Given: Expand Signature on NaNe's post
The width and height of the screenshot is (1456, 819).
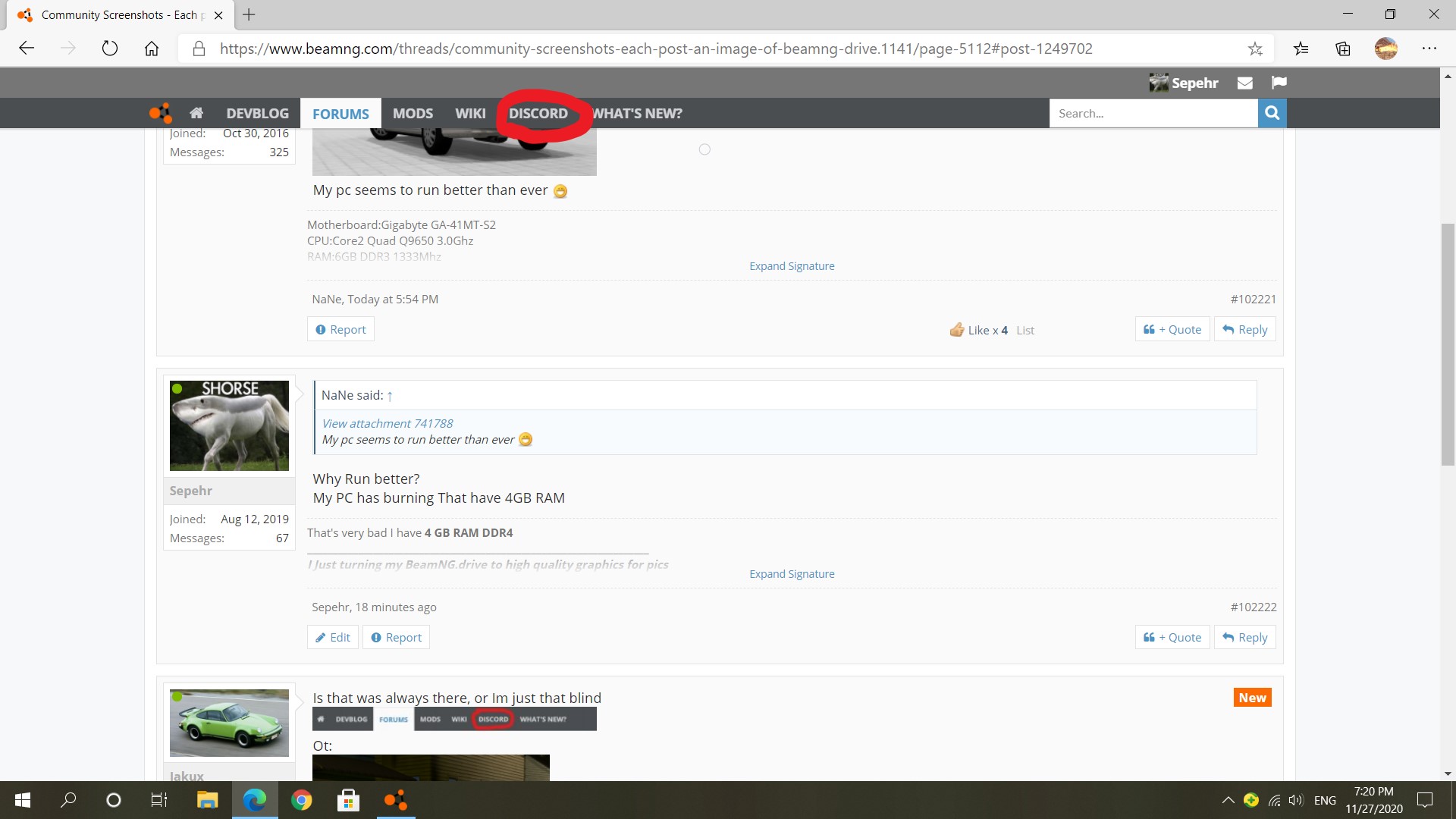Looking at the screenshot, I should (792, 266).
